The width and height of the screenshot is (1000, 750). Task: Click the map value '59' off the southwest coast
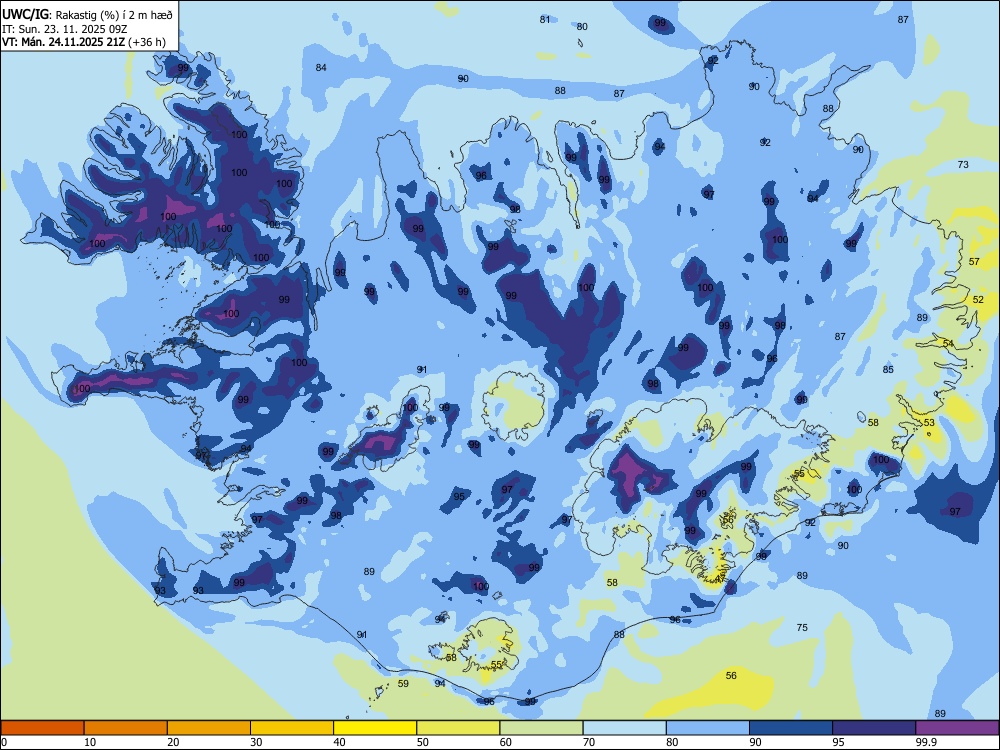403,684
